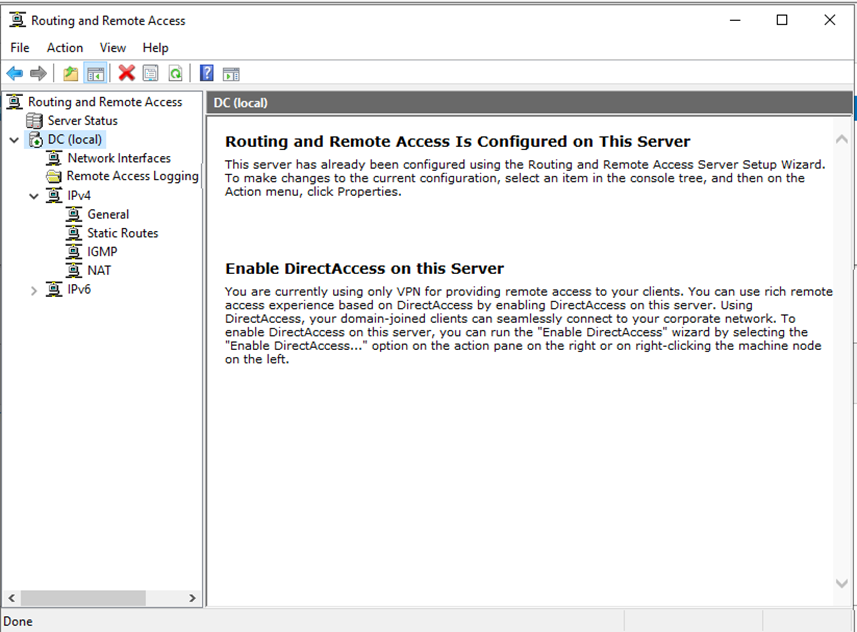
Task: Click the 'Done' status bar text
Action: 18,622
